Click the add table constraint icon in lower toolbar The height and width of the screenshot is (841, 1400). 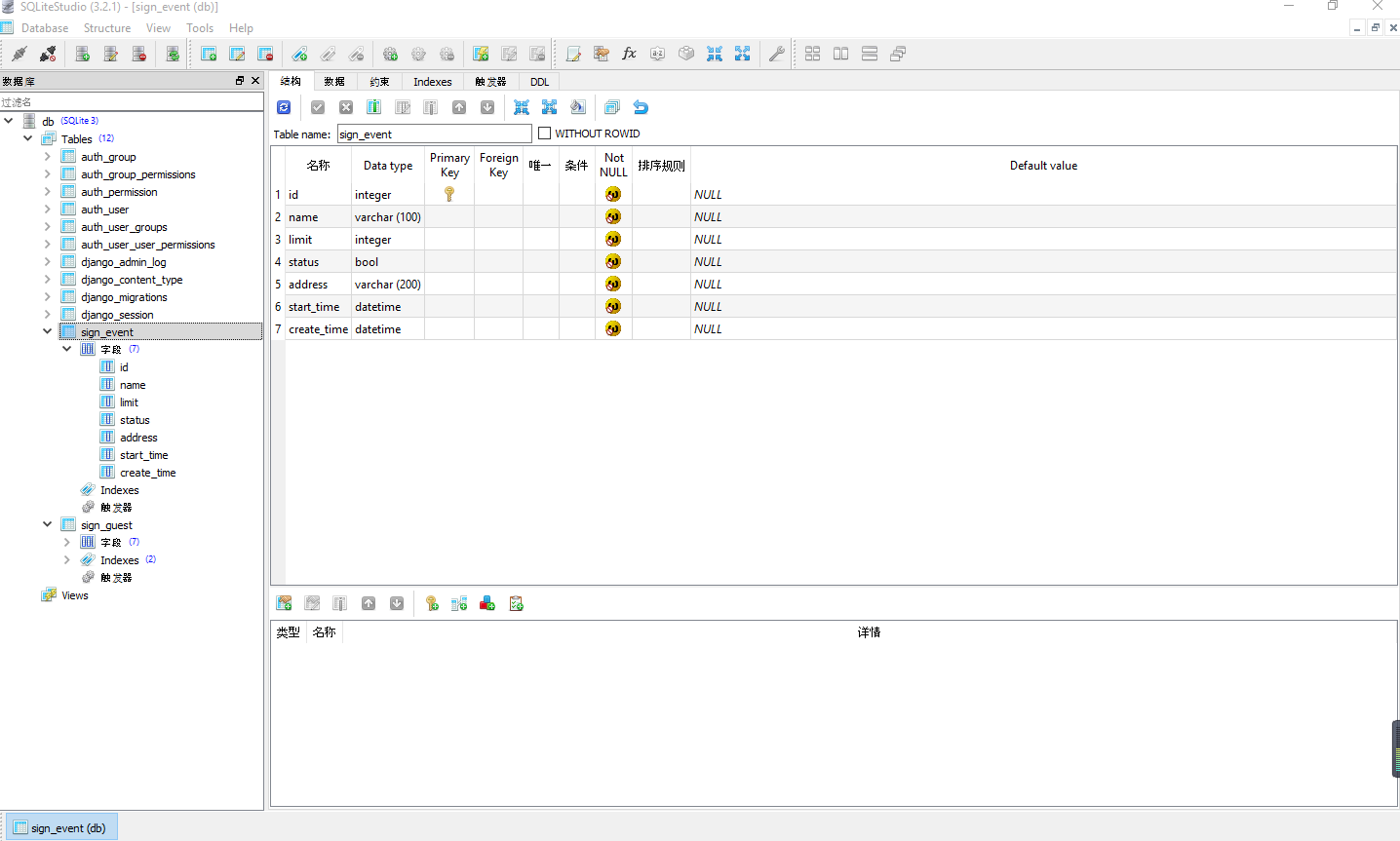click(284, 604)
